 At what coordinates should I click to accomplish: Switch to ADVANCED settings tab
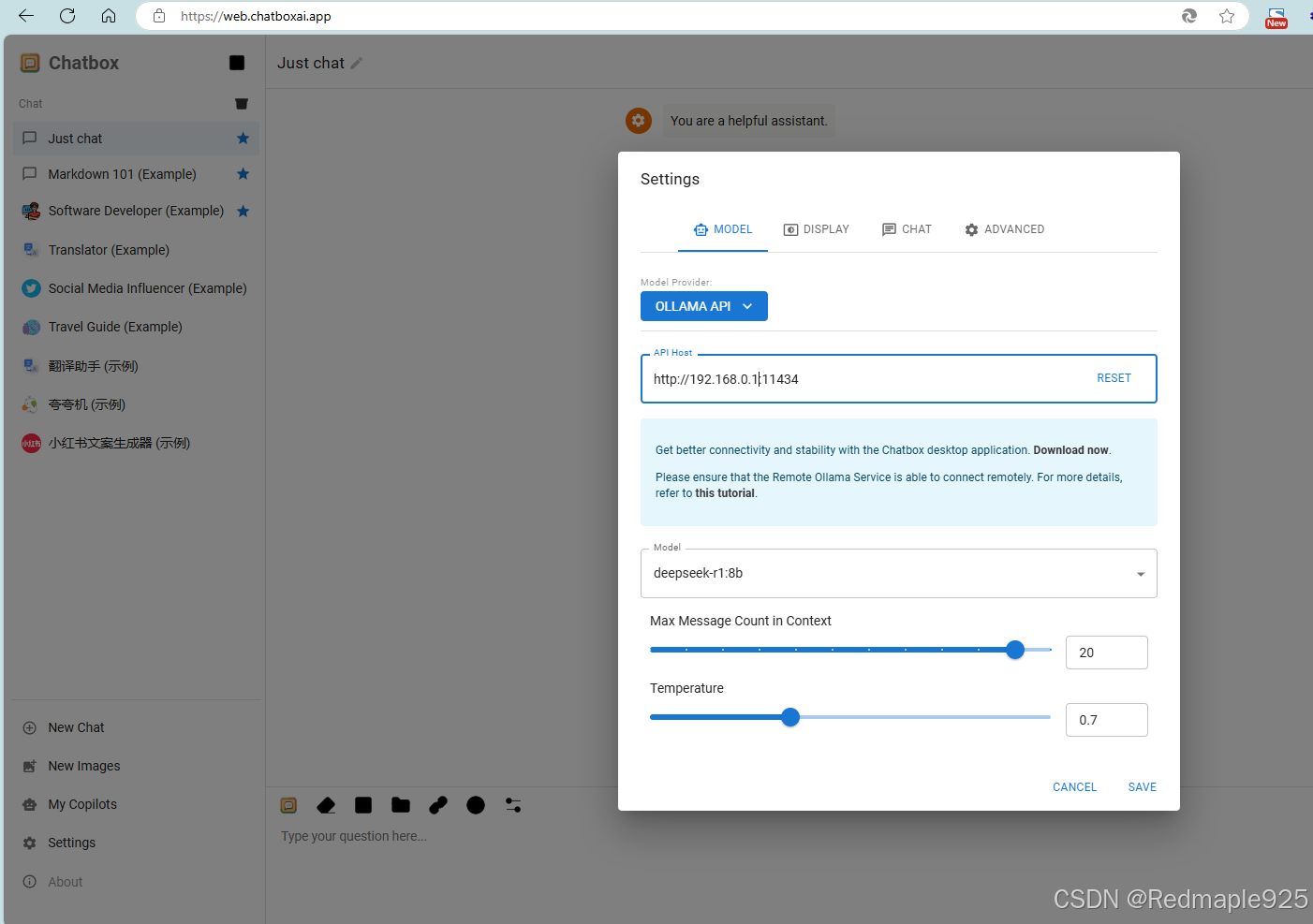point(1004,229)
